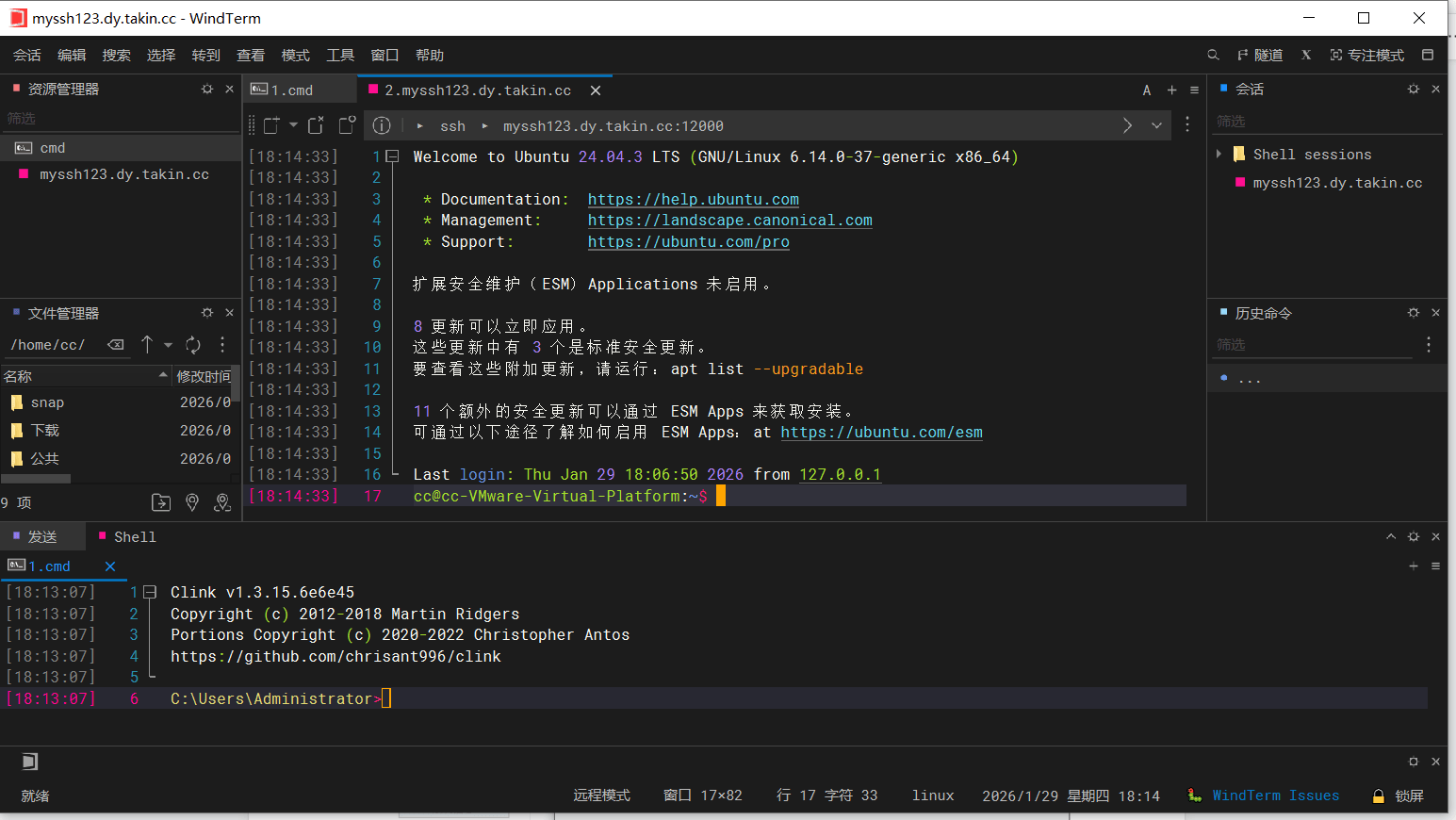Close the 会话 panel
The height and width of the screenshot is (820, 1456).
1435,89
